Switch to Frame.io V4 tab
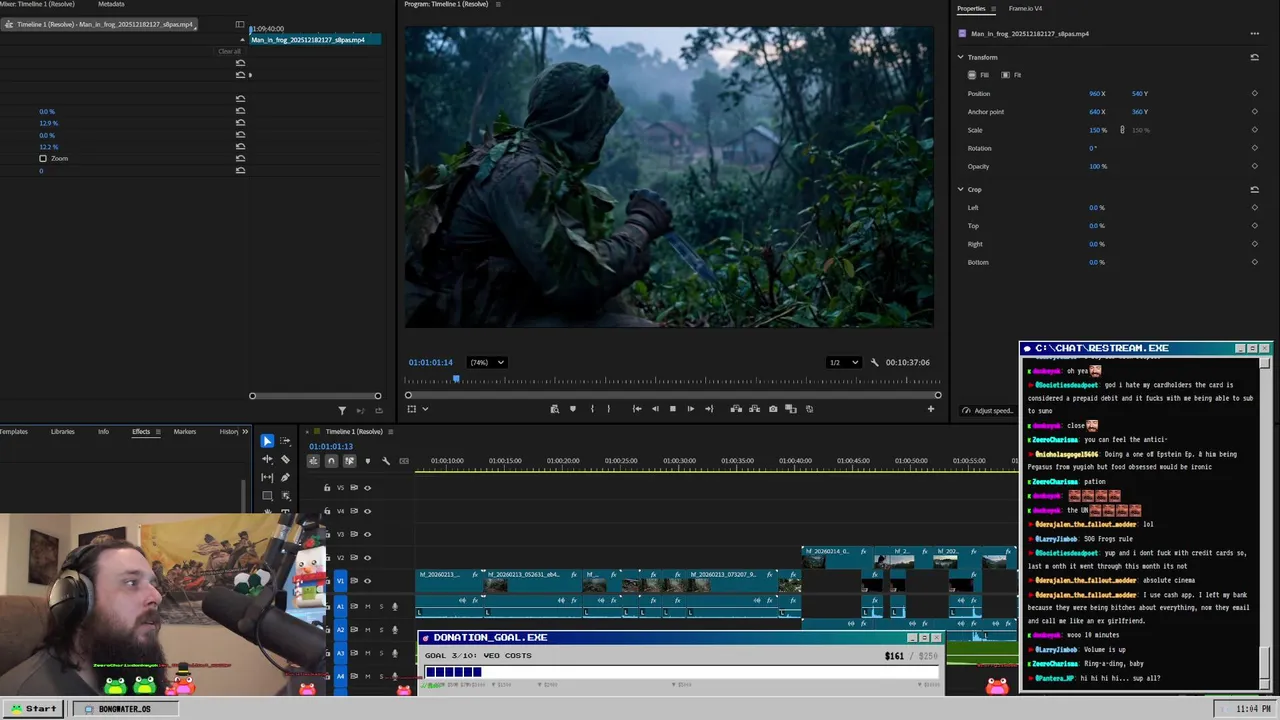The image size is (1280, 720). [1025, 9]
